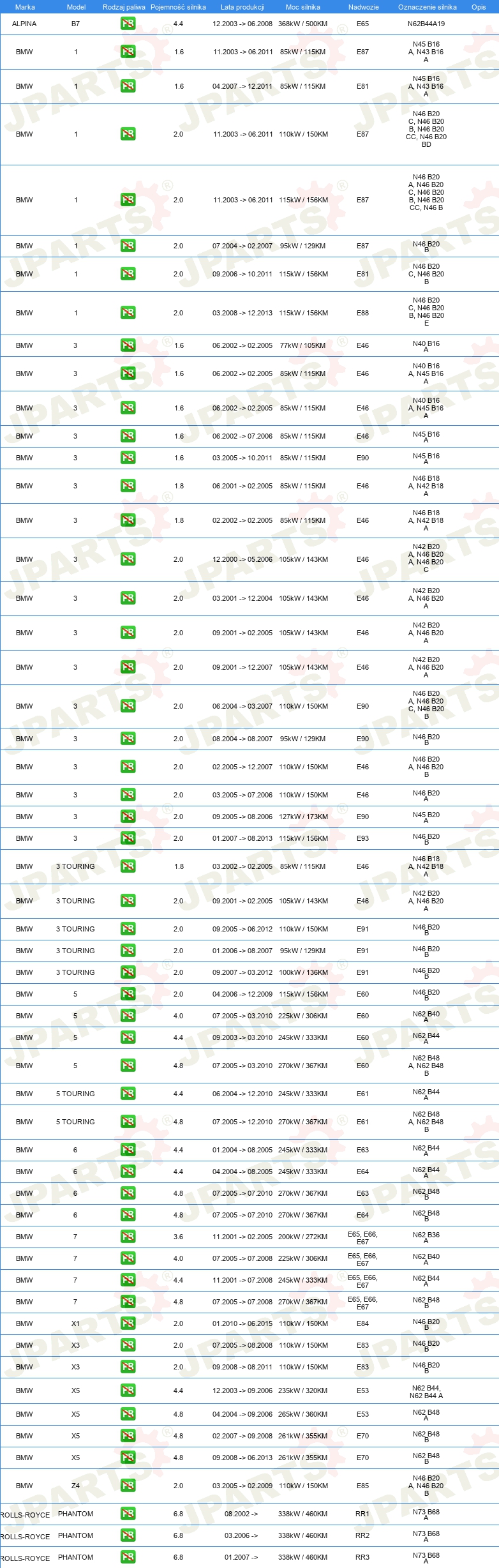Click the fuel icon in the Rolls-Royce Phantom RR3 row
The width and height of the screenshot is (499, 1568).
coord(128,1557)
